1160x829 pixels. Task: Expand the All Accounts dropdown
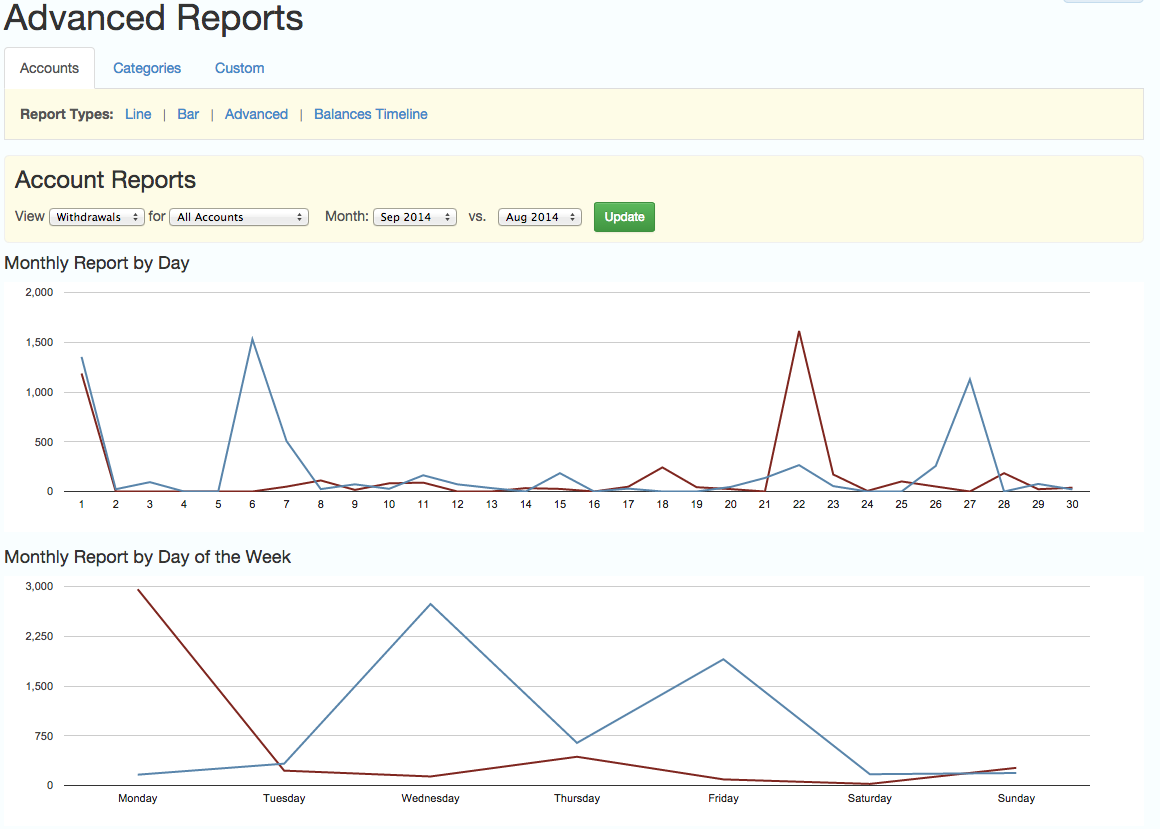(239, 217)
